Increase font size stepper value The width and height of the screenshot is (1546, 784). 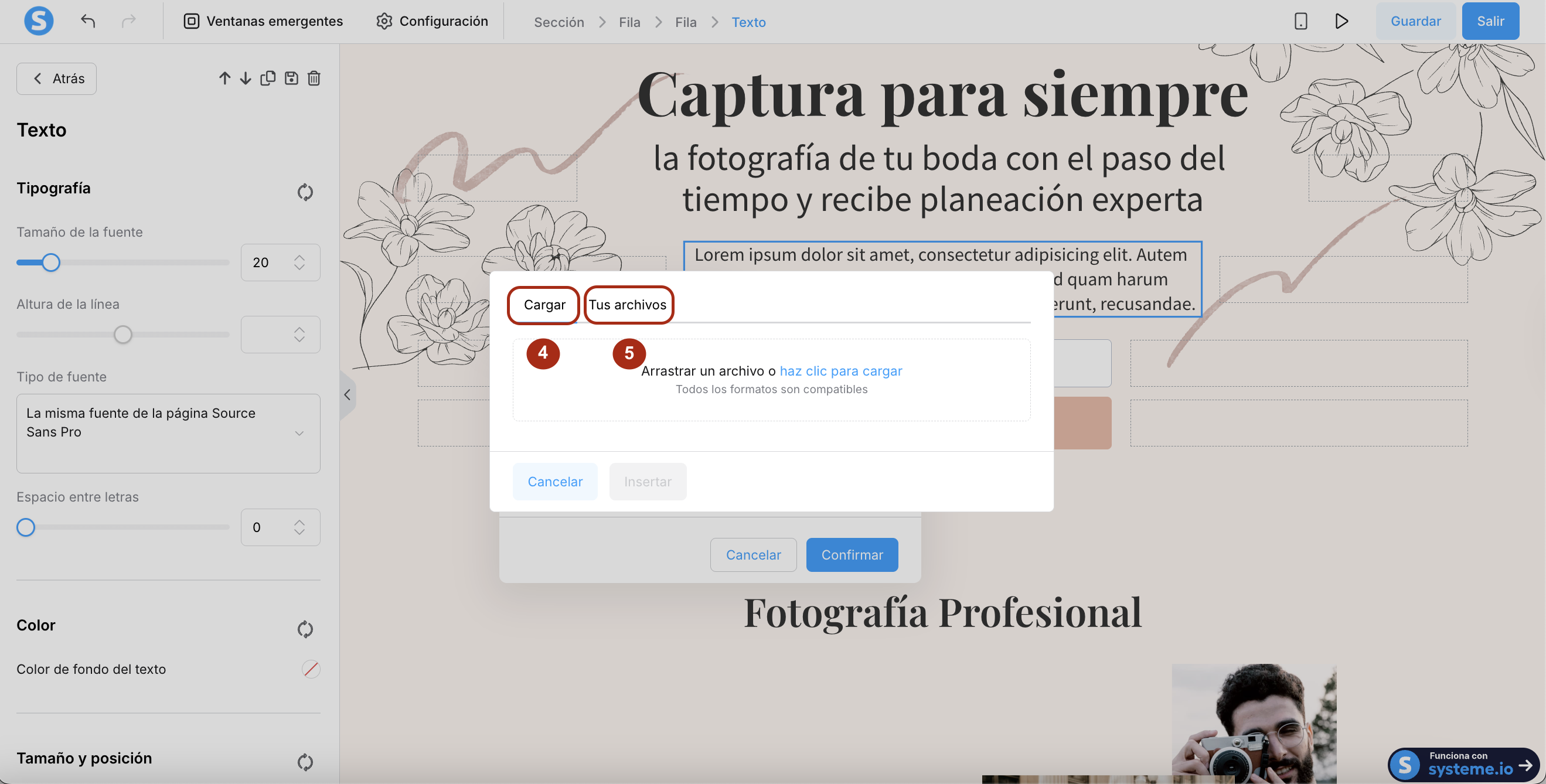point(299,257)
